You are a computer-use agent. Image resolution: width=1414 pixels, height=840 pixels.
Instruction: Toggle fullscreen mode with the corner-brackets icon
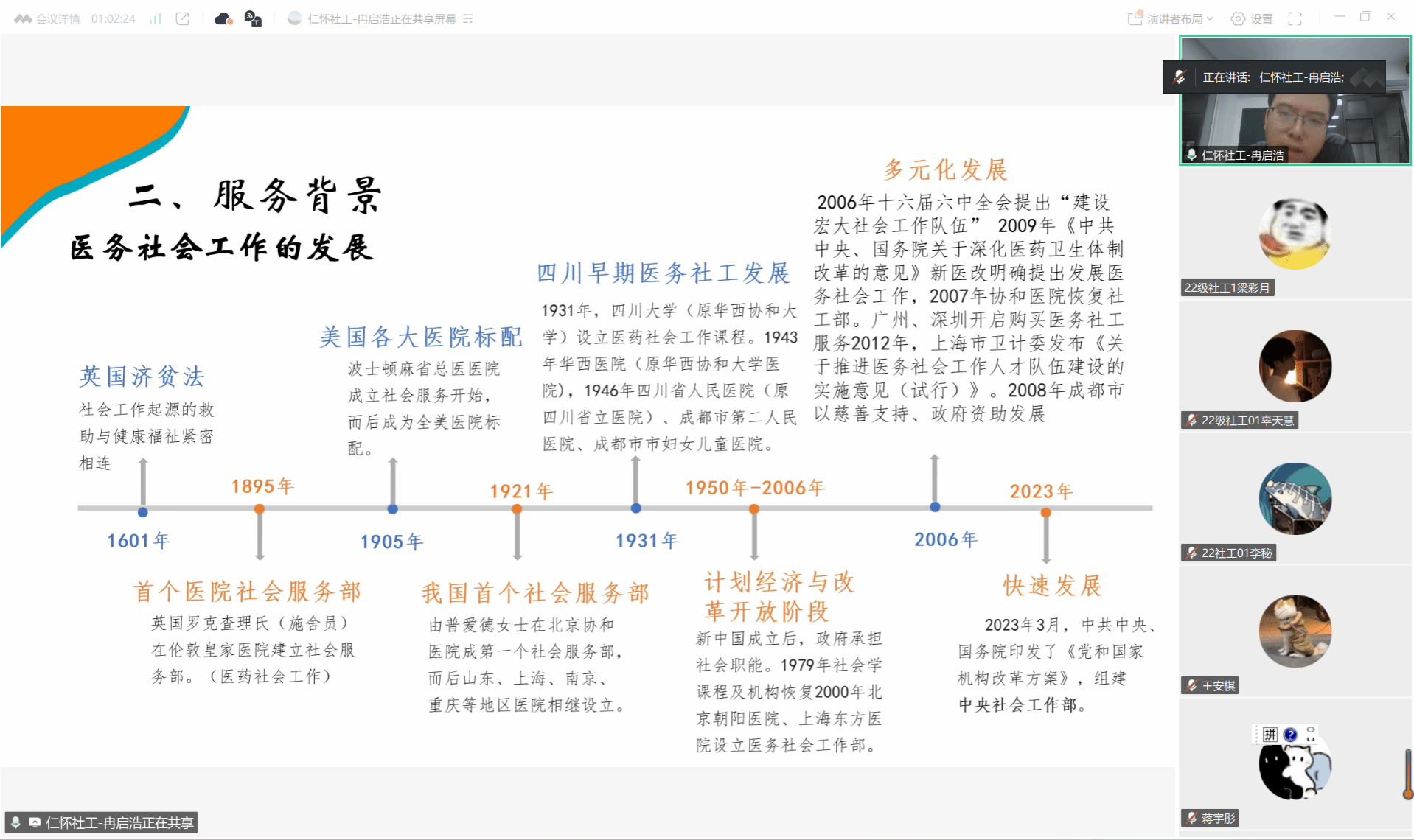[x=1295, y=19]
